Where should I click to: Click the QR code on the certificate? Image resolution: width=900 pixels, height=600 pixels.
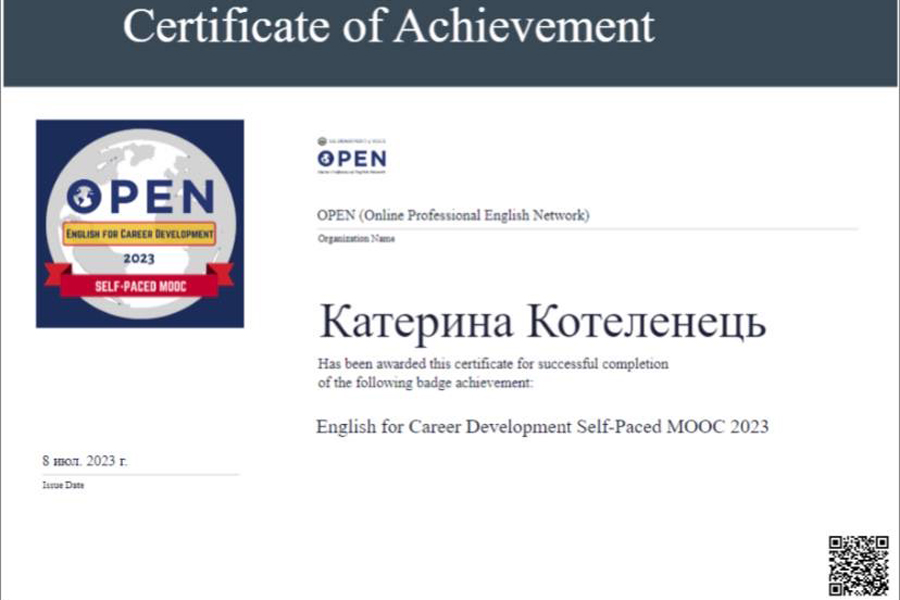coord(859,566)
